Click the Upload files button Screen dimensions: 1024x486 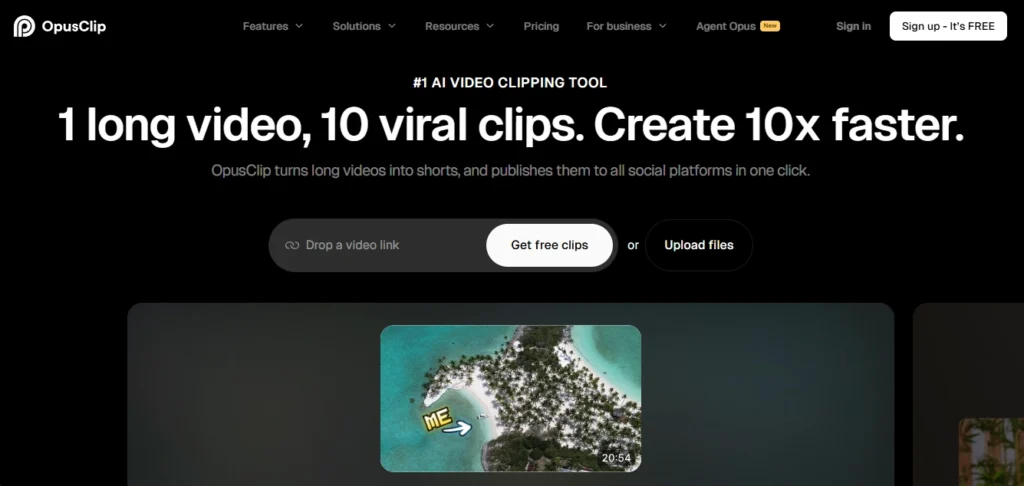(x=698, y=245)
